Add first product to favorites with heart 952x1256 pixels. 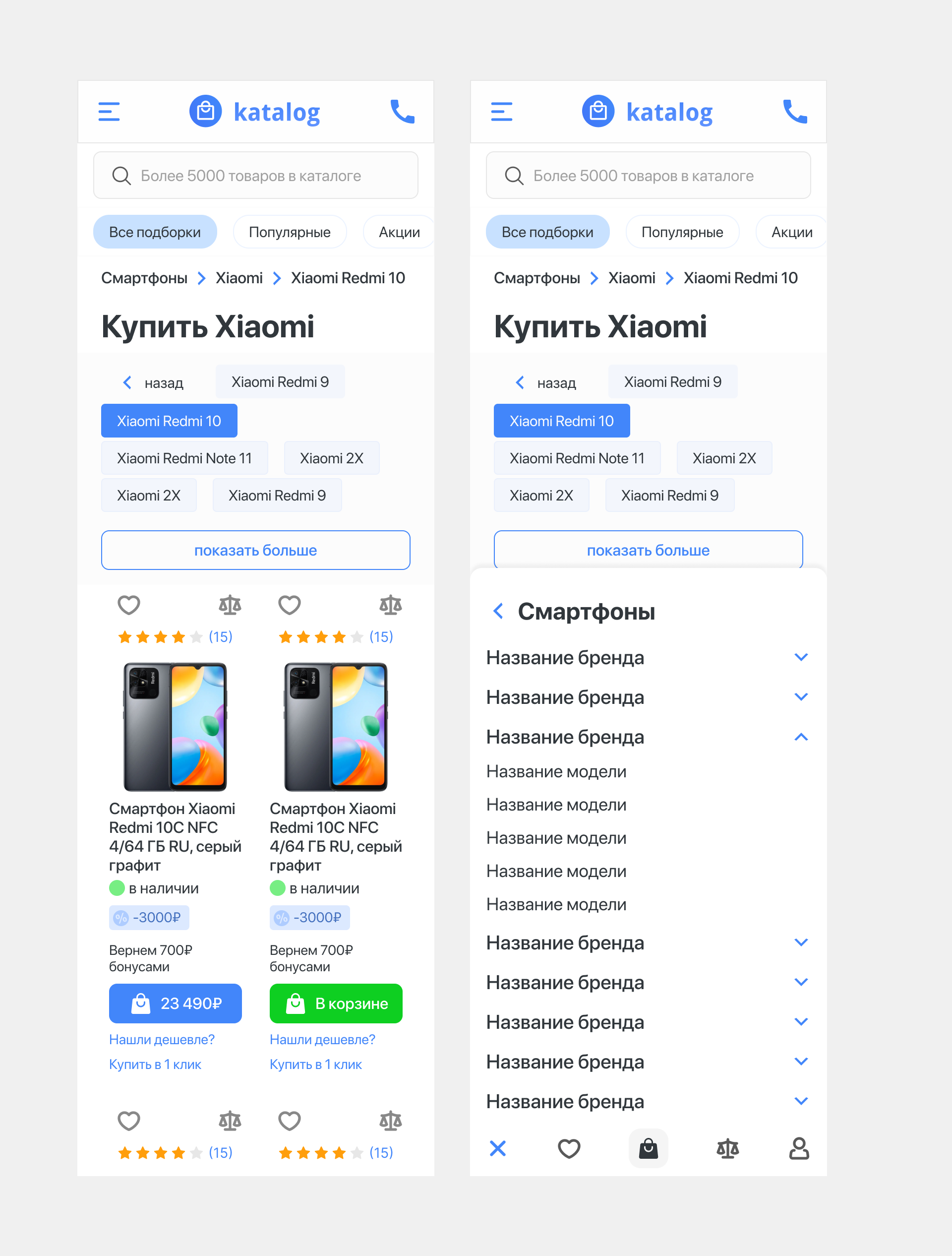click(129, 605)
